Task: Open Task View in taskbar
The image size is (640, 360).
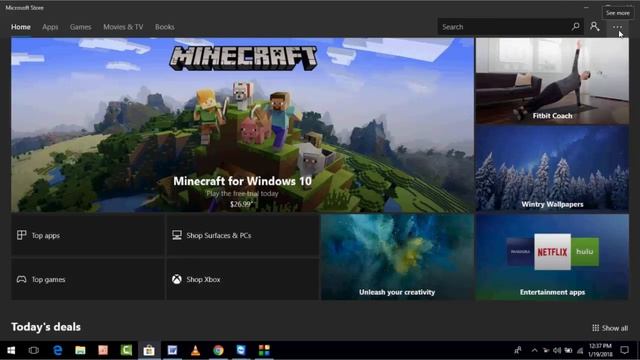Action: coord(33,350)
